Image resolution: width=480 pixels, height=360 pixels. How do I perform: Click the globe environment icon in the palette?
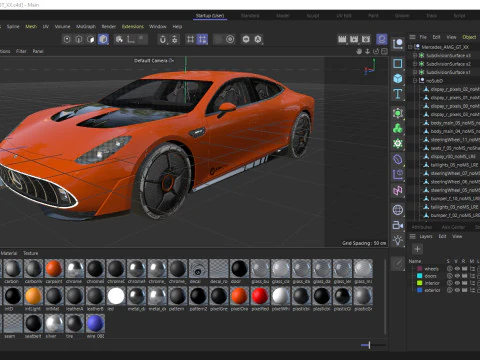[398, 210]
